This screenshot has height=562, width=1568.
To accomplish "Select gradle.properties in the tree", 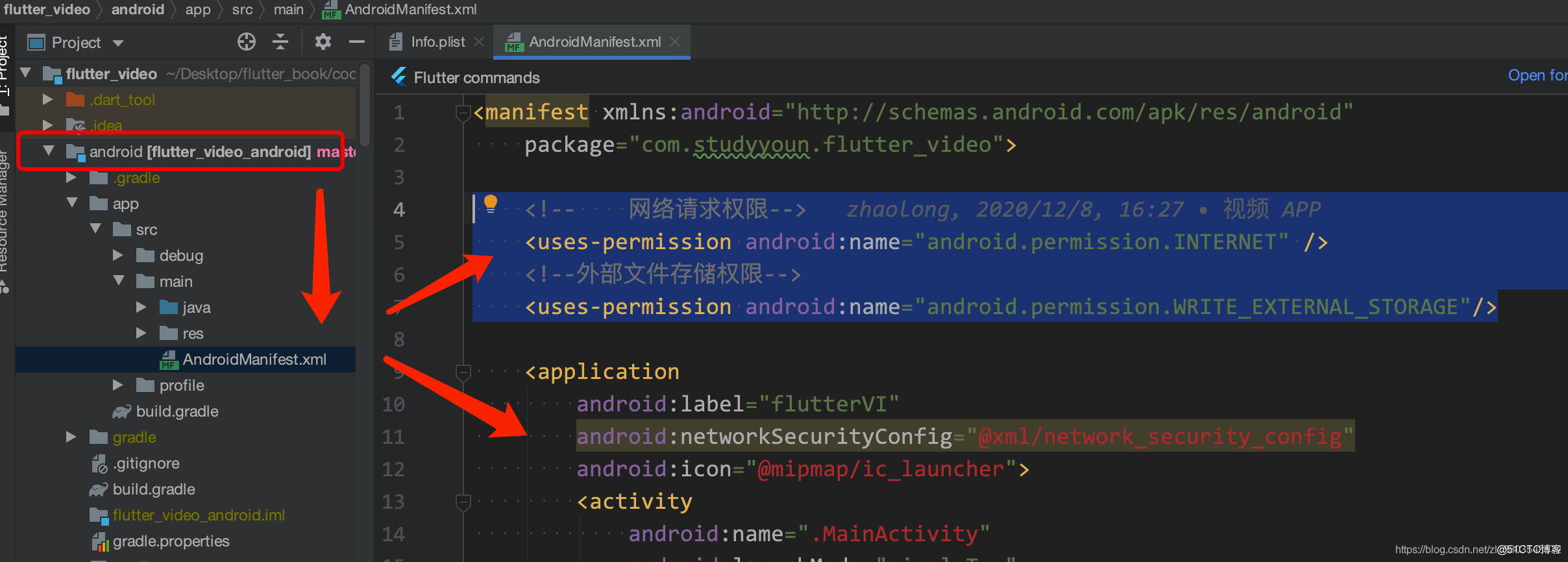I will coord(171,541).
